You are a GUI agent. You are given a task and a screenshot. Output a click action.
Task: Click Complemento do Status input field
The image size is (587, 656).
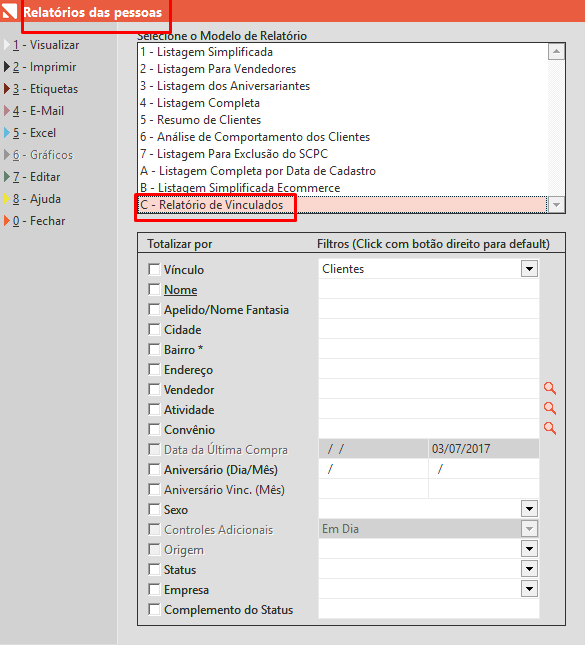429,609
